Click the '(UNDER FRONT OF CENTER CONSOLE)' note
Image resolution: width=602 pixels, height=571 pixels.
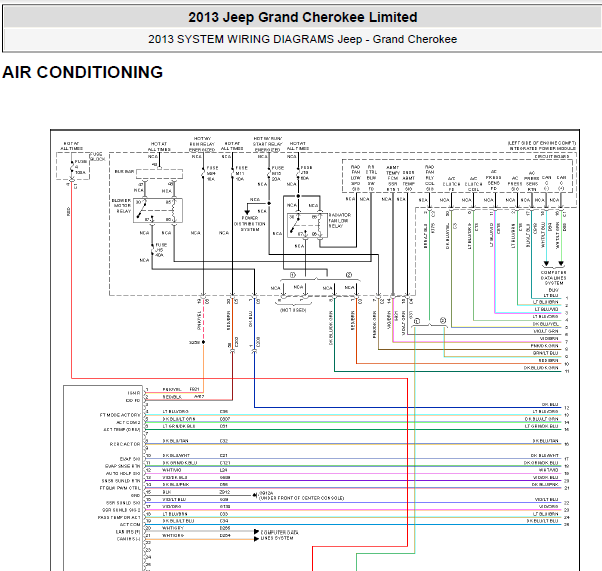(x=302, y=498)
